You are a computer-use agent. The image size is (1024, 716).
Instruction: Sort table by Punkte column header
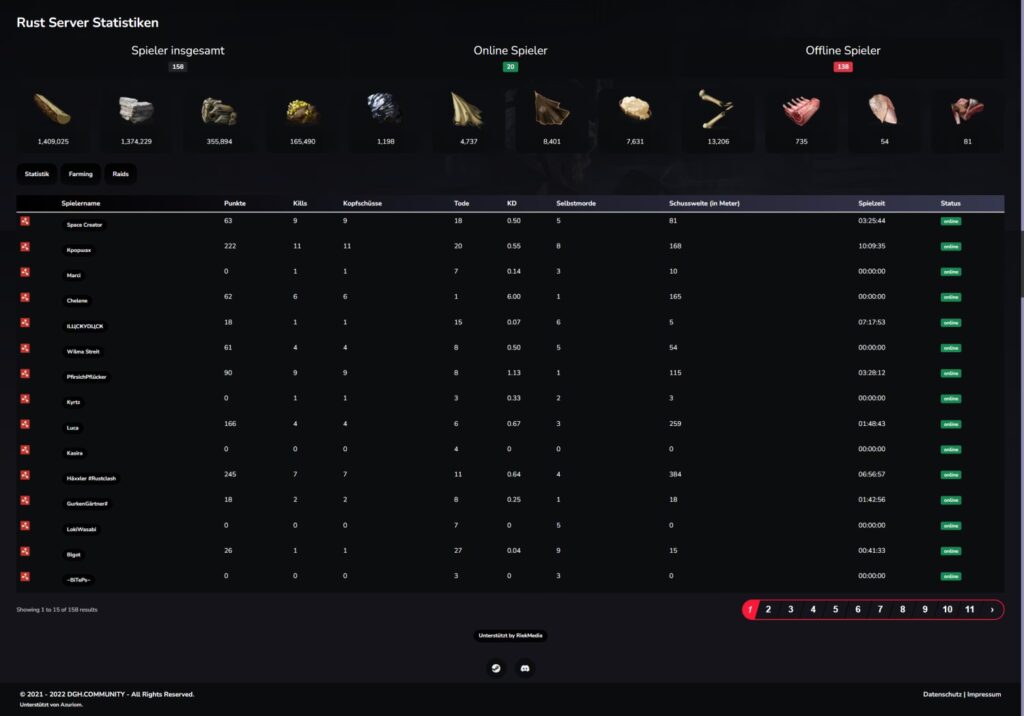(x=235, y=203)
